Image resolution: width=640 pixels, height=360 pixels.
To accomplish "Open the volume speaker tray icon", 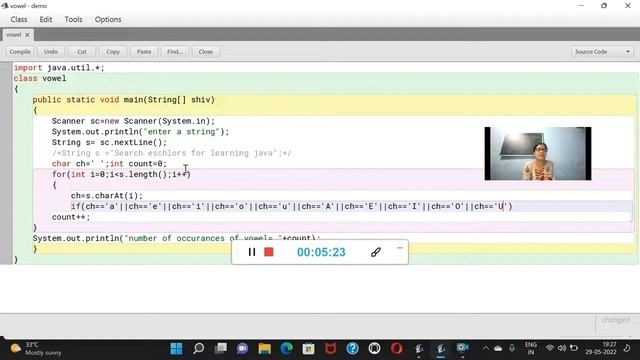I will [x=562, y=349].
